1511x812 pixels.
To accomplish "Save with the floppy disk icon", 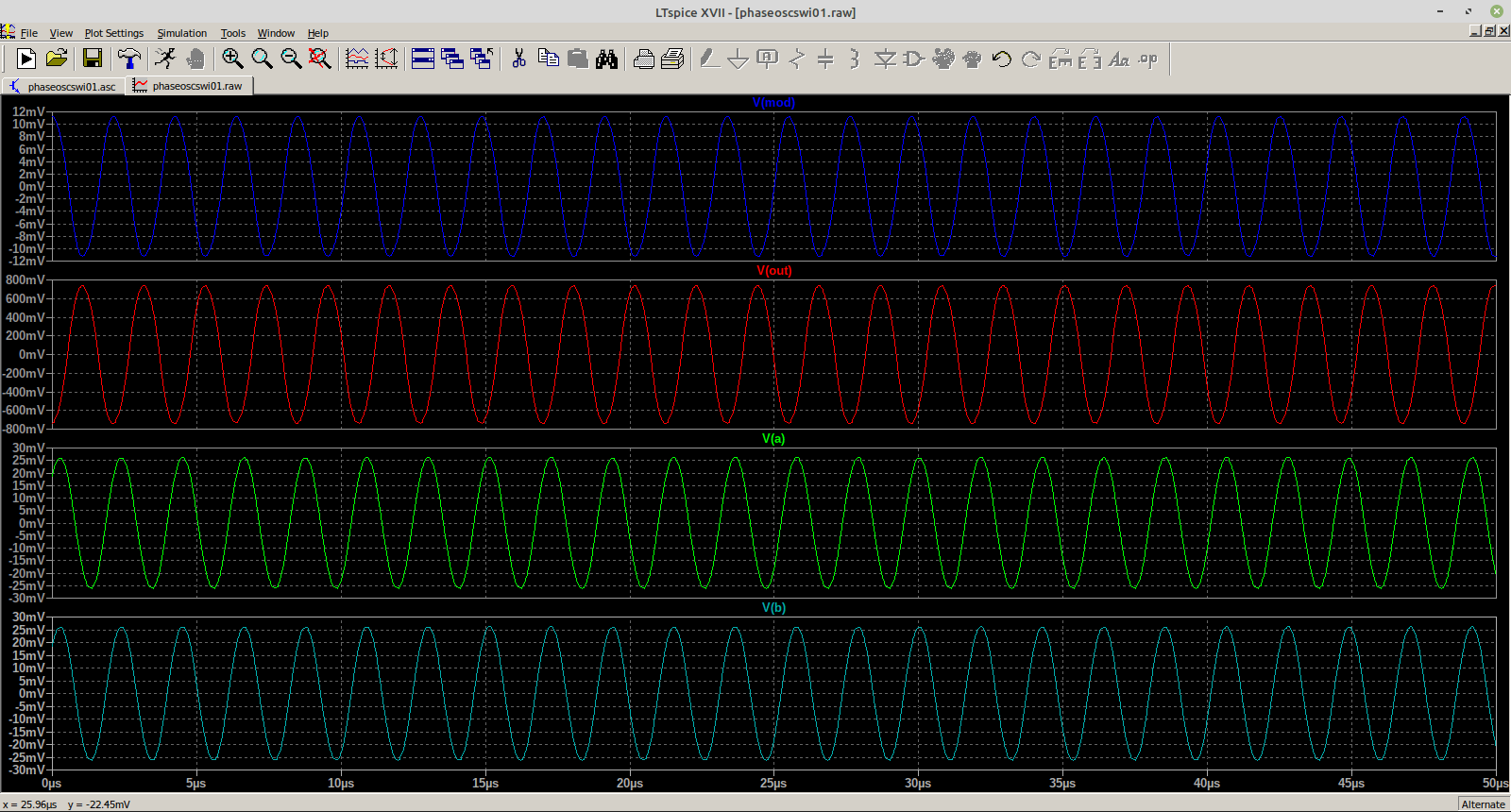I will (x=93, y=59).
